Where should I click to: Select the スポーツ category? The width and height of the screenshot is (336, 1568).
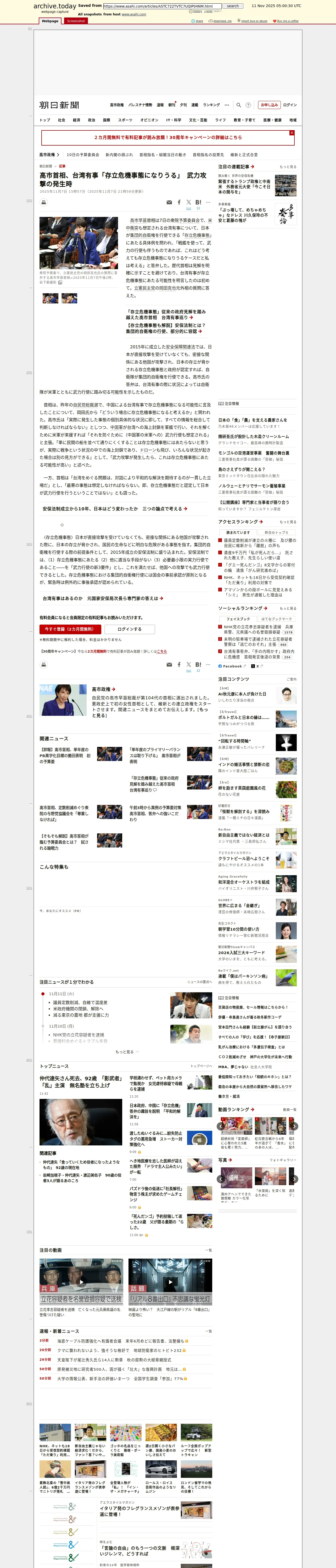(x=125, y=120)
